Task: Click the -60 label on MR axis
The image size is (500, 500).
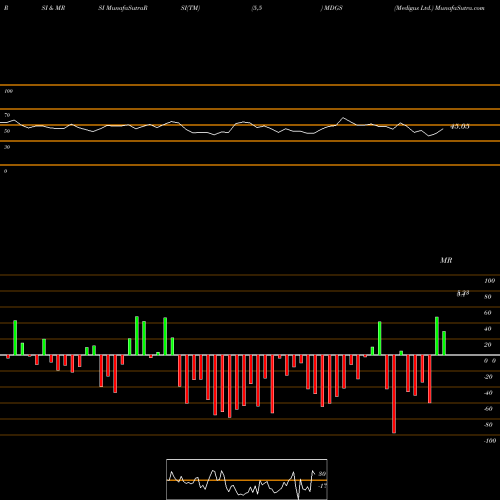Action: coord(488,409)
